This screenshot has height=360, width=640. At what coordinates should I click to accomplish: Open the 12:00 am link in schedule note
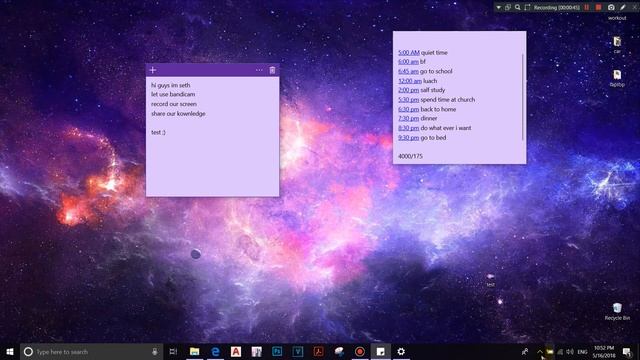(x=410, y=81)
